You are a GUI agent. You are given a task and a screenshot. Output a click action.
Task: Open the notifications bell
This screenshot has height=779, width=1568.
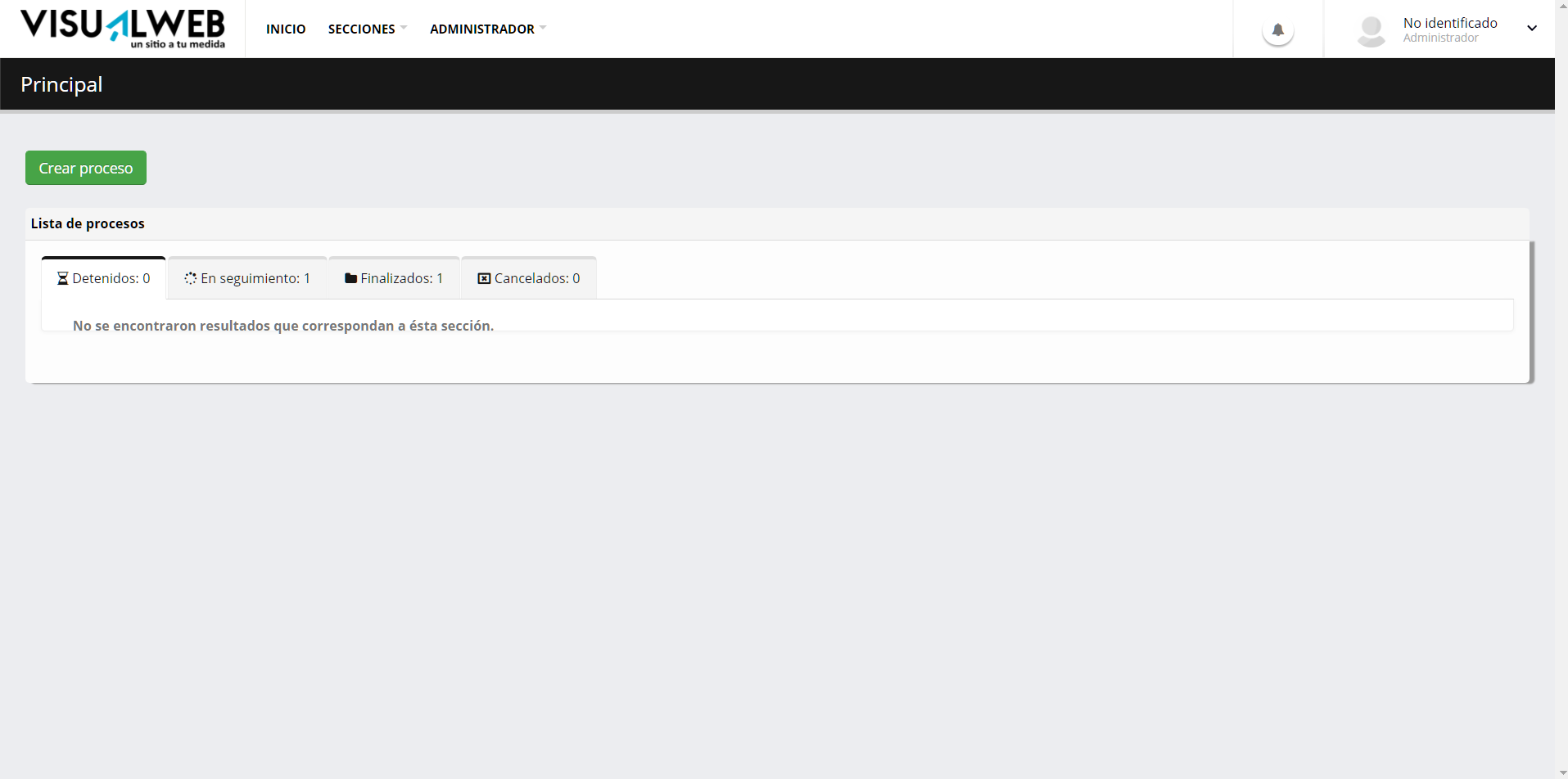[x=1277, y=30]
